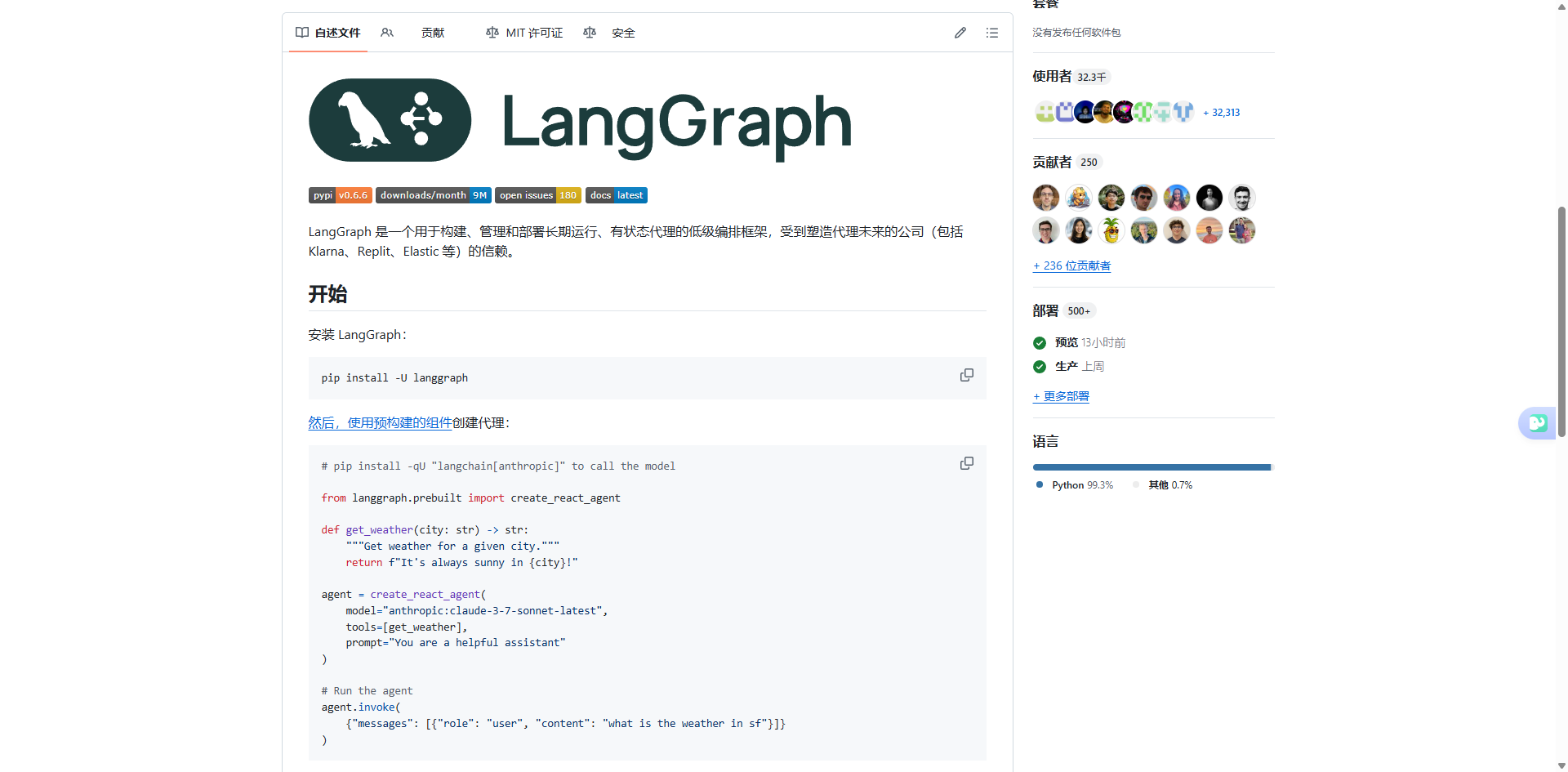Click the 250 contributors count badge
Viewport: 1568px width, 772px height.
tap(1089, 163)
